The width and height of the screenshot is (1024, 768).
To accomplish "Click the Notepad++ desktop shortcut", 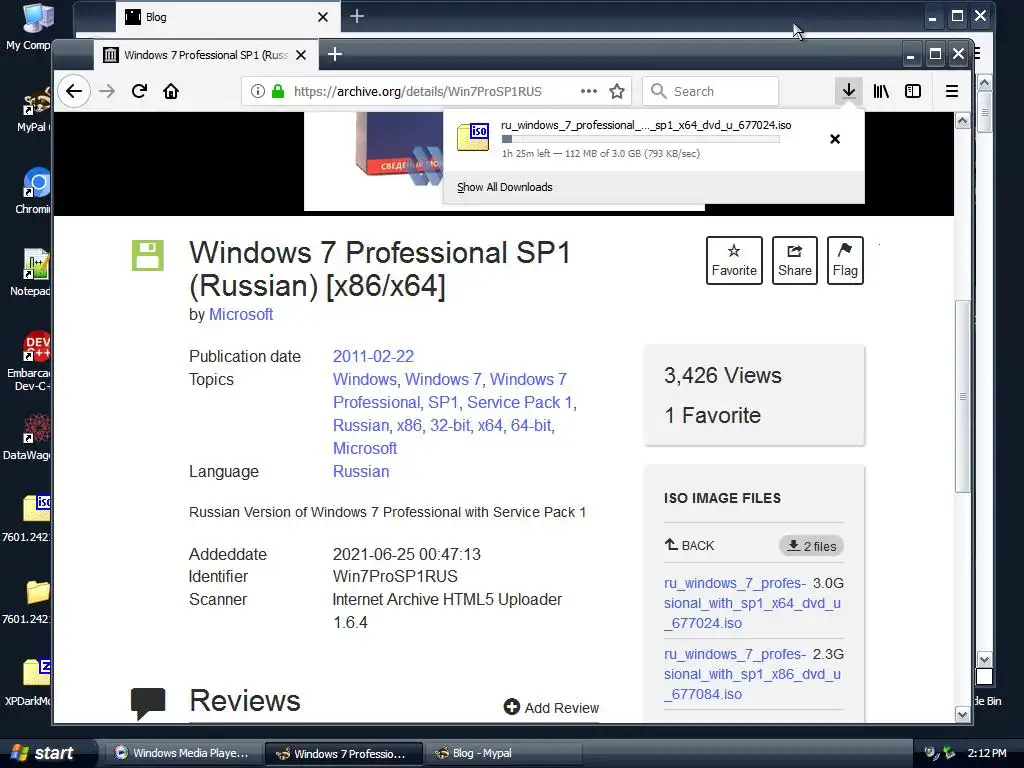I will [x=31, y=273].
